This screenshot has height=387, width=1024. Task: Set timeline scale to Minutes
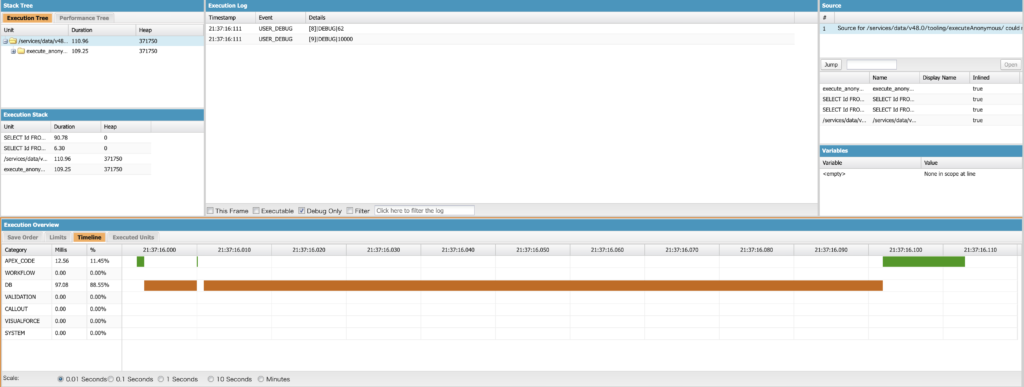click(261, 379)
